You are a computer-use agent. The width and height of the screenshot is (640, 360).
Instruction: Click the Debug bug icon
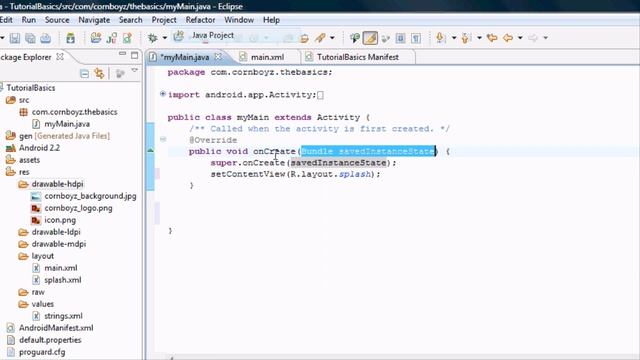click(x=152, y=38)
